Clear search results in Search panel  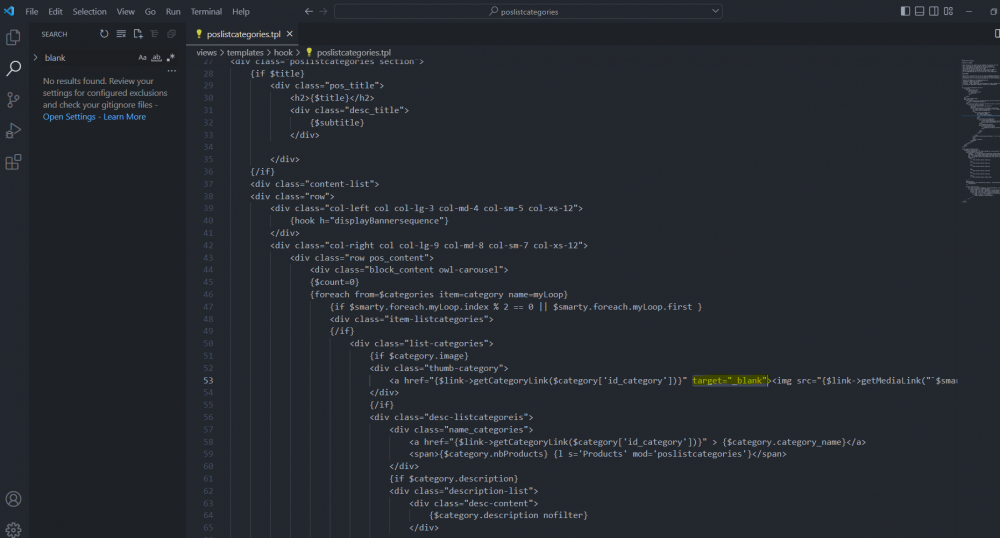click(x=121, y=34)
